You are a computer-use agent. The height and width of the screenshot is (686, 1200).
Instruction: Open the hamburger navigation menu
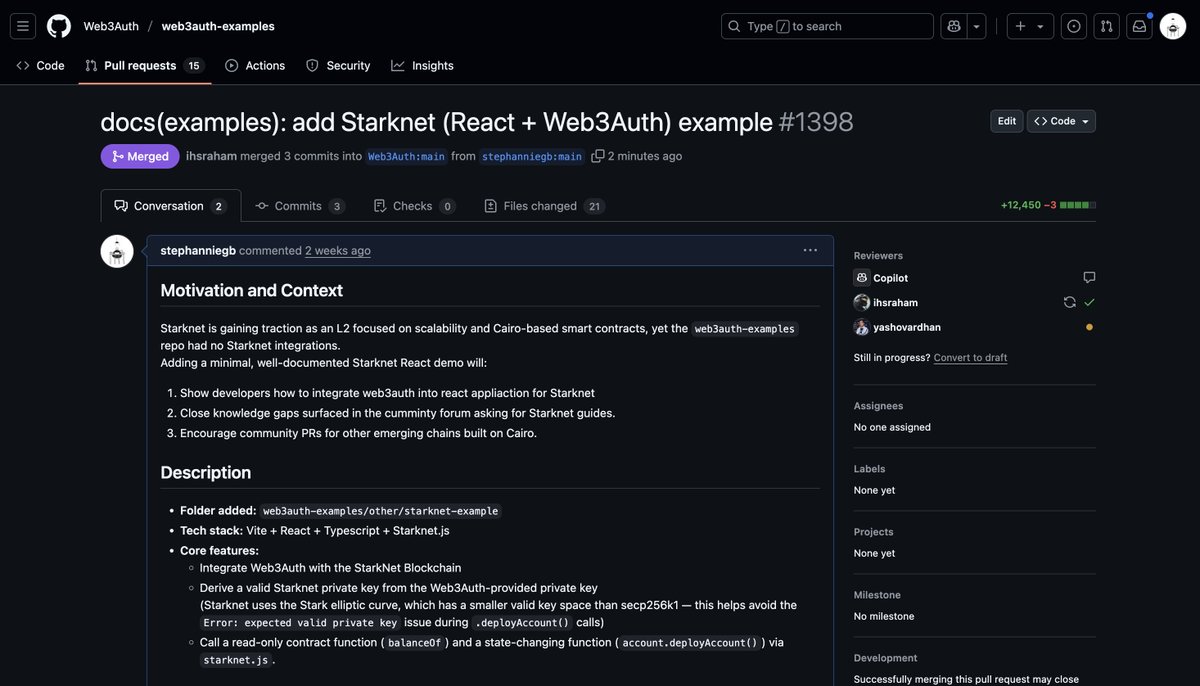point(23,26)
